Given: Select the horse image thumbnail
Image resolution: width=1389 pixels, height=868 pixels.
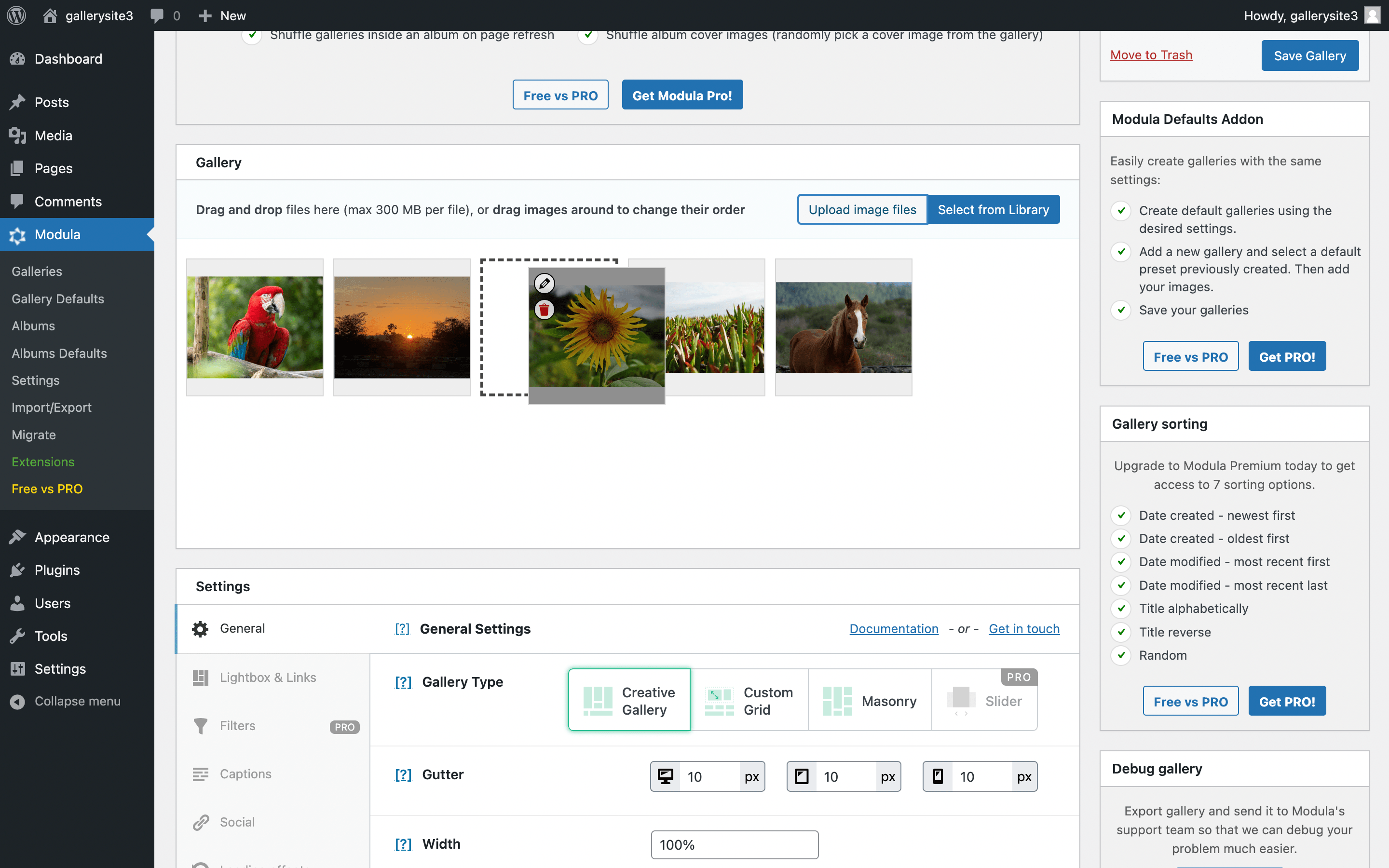Looking at the screenshot, I should coord(843,327).
